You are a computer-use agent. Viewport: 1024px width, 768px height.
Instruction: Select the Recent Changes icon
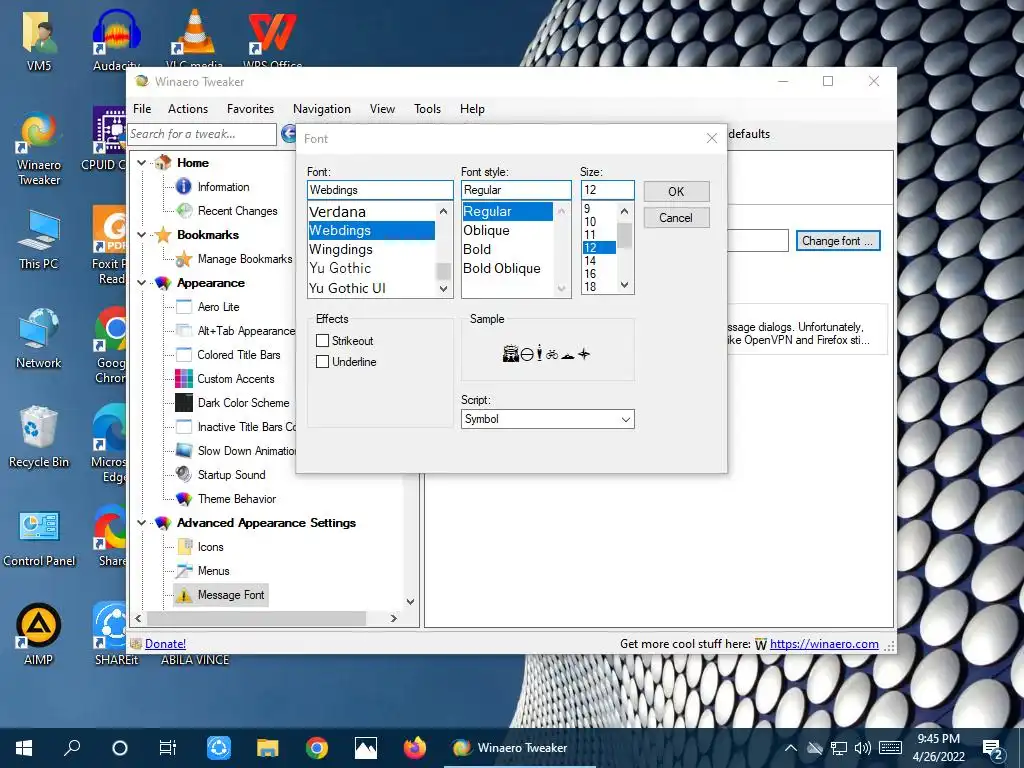(x=184, y=211)
